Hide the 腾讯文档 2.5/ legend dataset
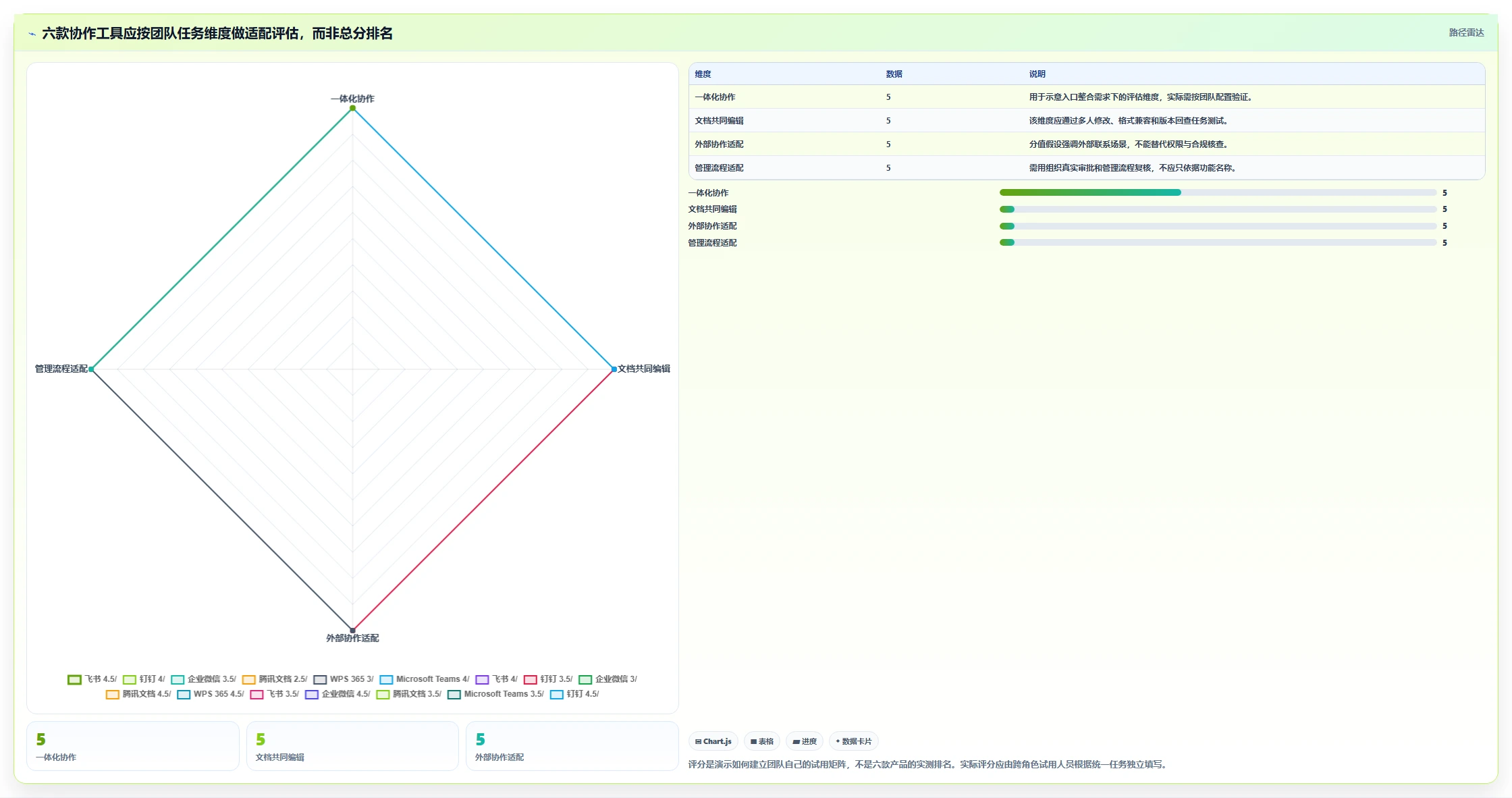 [275, 679]
